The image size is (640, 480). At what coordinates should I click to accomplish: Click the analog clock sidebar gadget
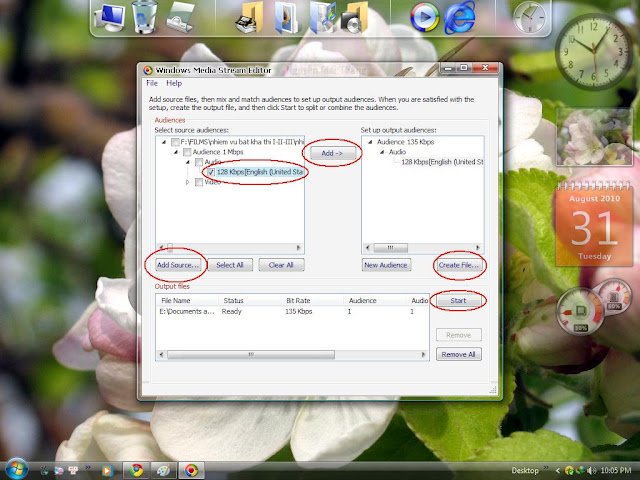[593, 51]
